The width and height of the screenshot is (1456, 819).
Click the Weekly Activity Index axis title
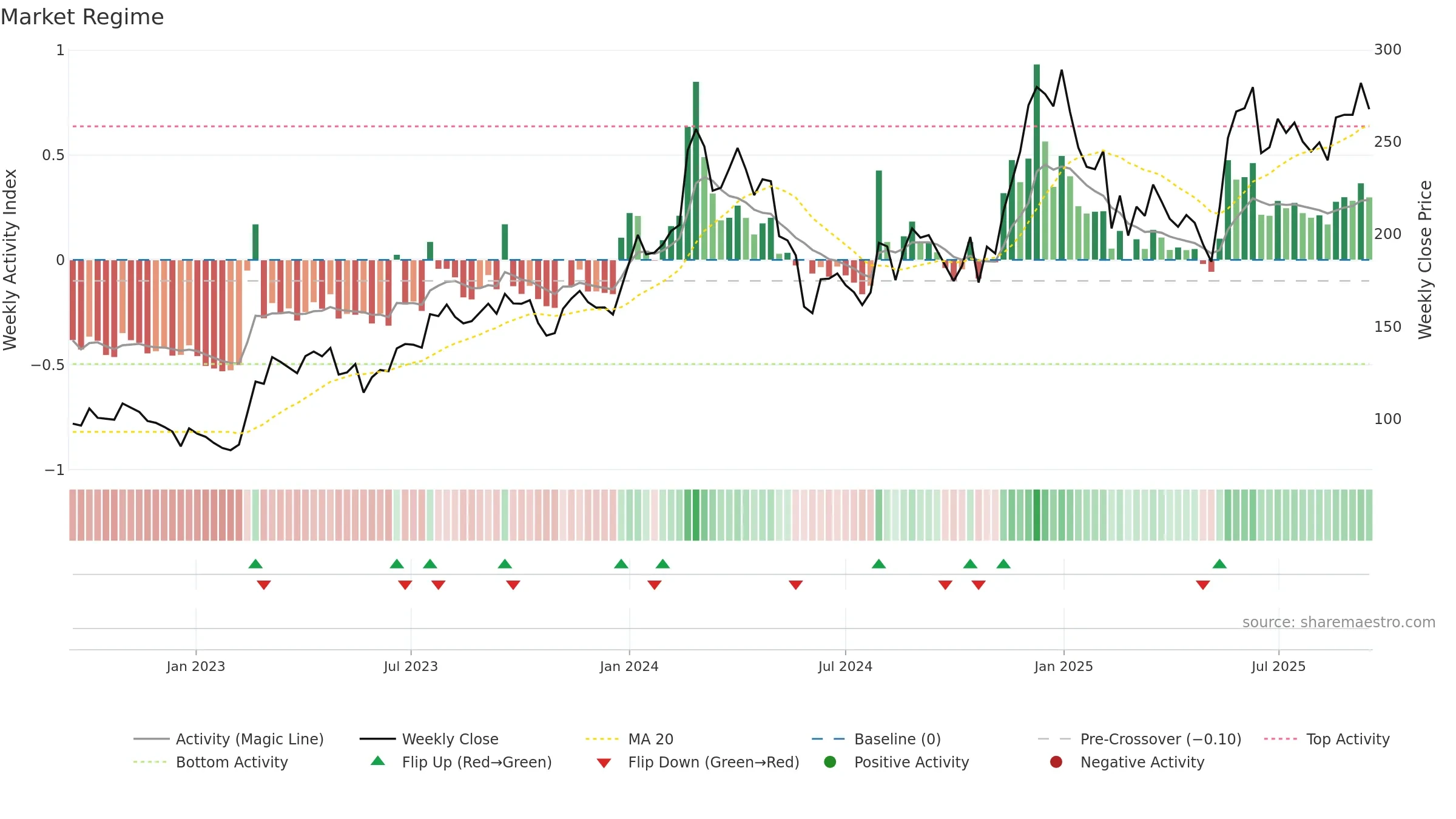click(x=10, y=260)
